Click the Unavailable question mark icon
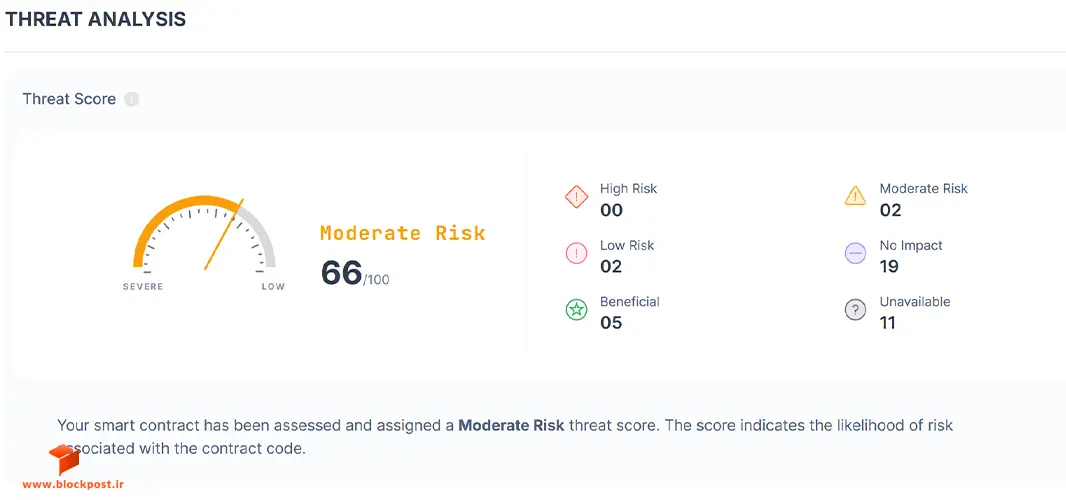The image size is (1066, 500). (x=855, y=310)
